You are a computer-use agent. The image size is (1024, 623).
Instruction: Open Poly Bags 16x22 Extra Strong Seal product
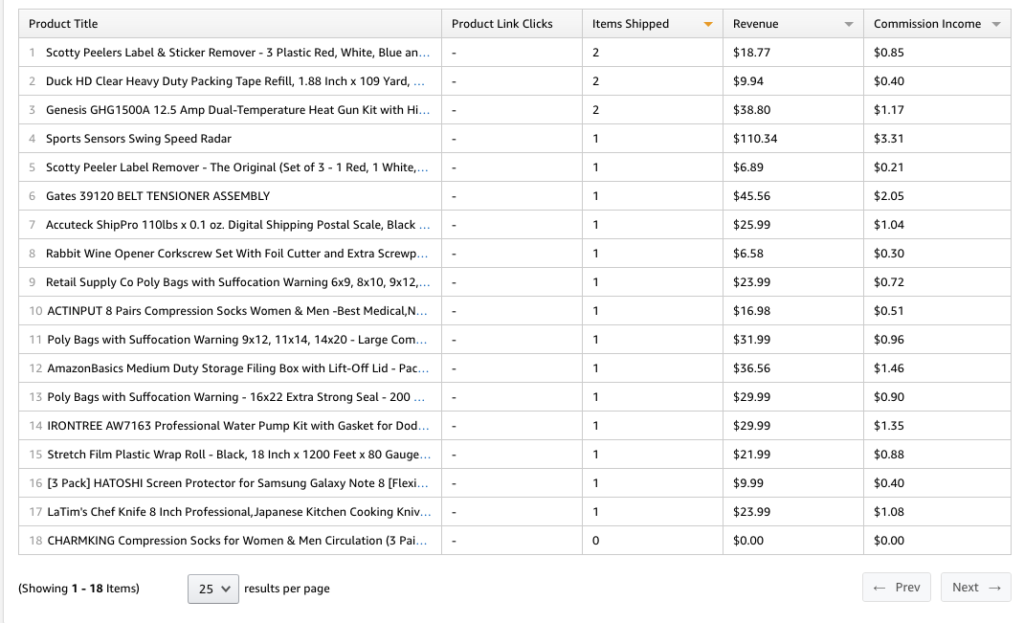(x=236, y=397)
